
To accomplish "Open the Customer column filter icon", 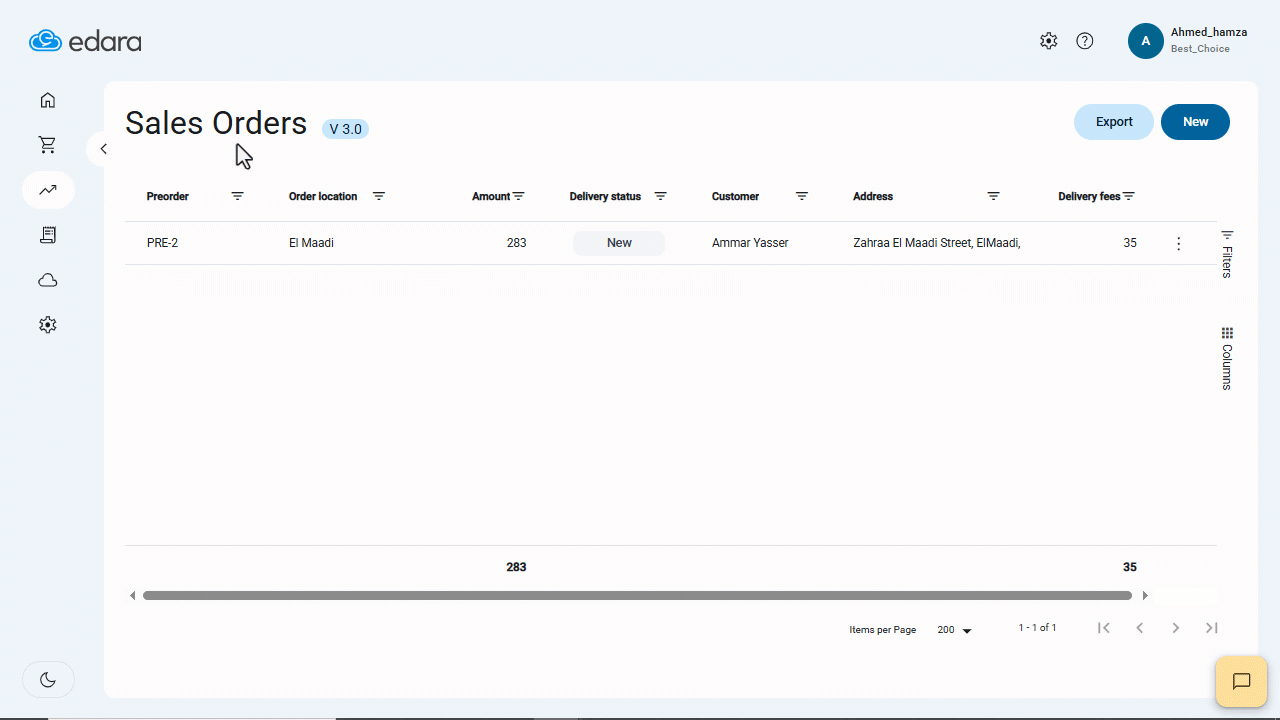I will click(802, 196).
